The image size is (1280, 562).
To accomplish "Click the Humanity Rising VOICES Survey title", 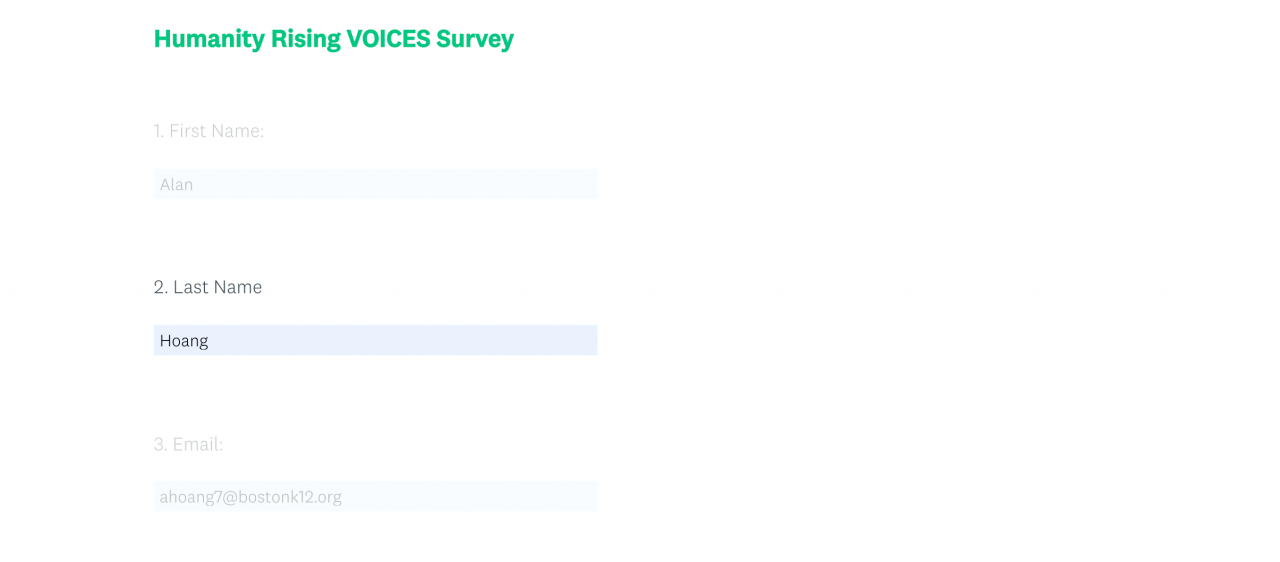I will (x=333, y=39).
